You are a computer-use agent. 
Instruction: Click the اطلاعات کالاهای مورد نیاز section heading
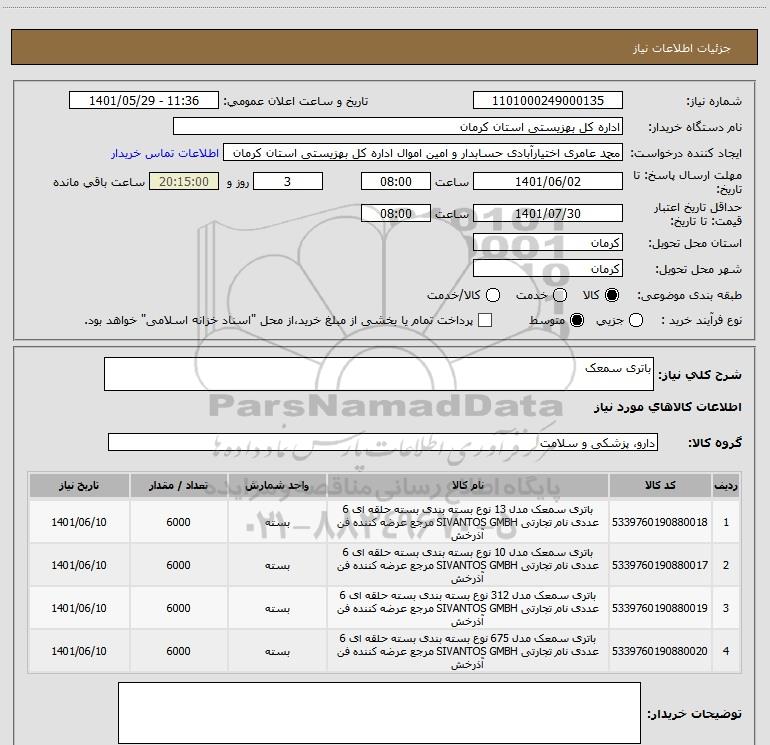[668, 407]
